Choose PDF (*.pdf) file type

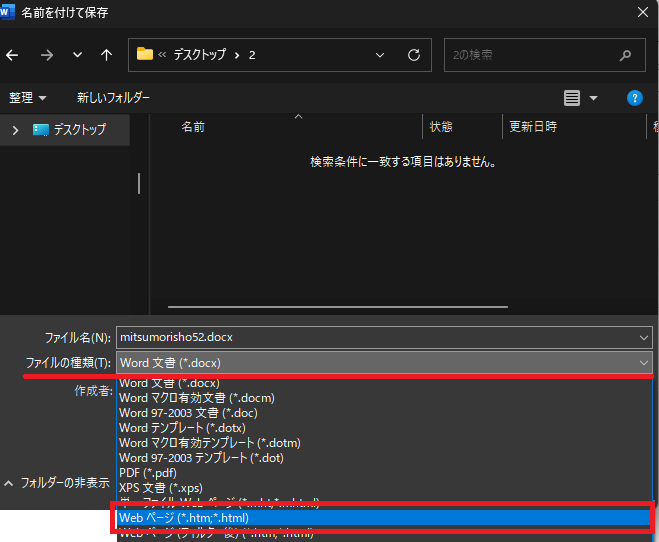click(x=384, y=473)
